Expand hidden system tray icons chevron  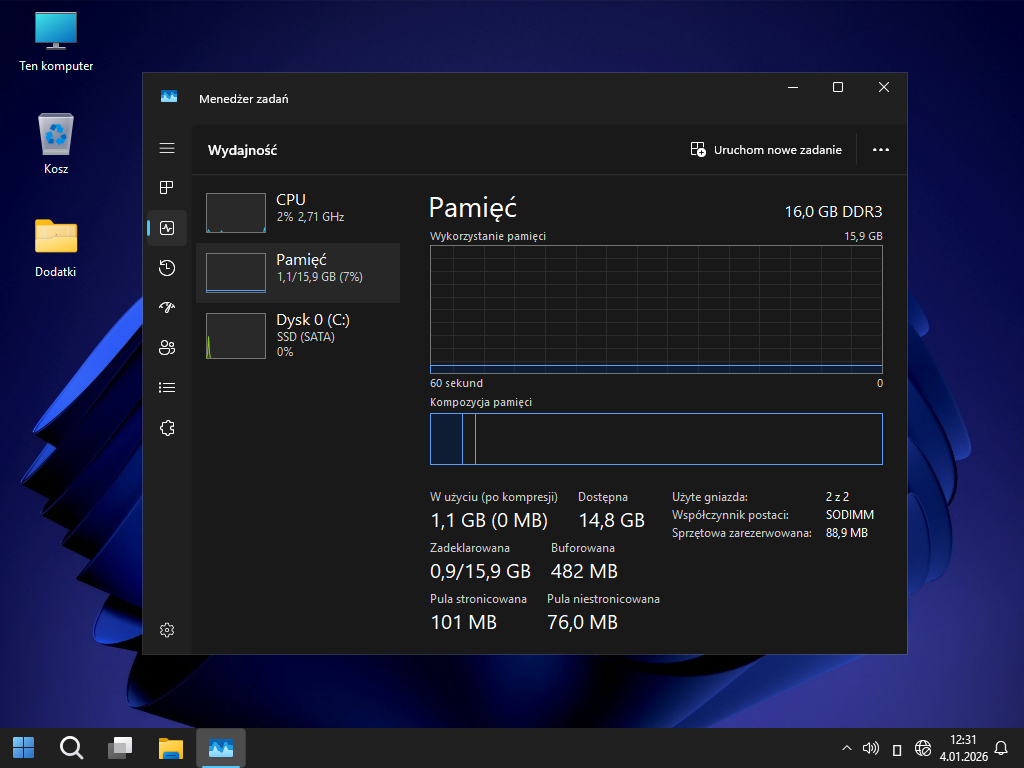[x=847, y=748]
